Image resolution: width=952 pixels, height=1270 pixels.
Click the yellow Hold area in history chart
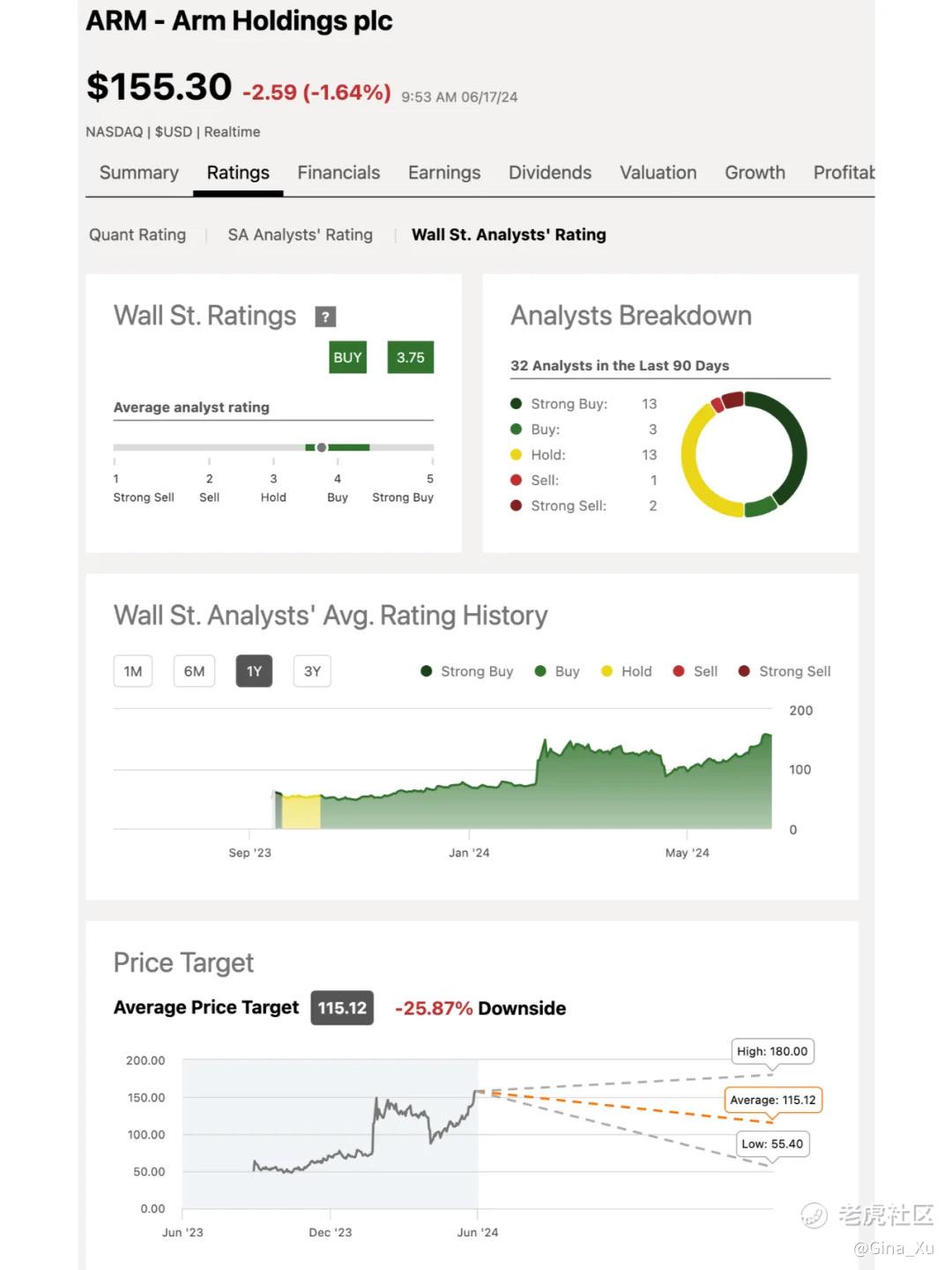point(301,811)
